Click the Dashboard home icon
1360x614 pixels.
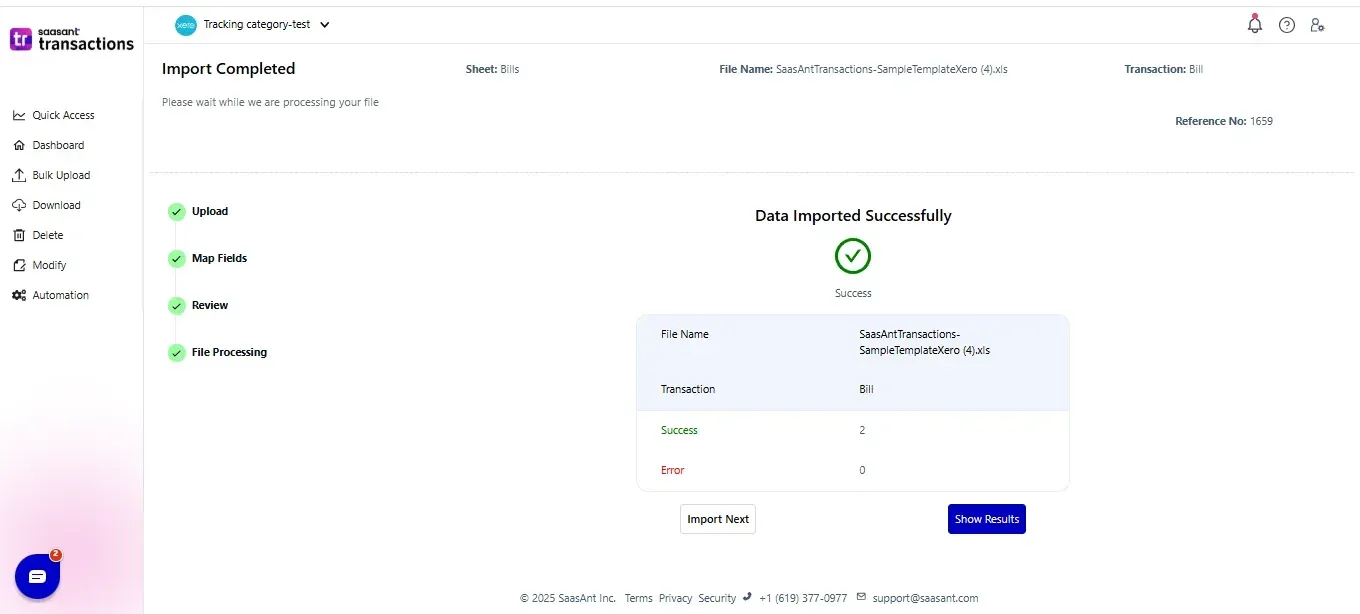tap(19, 145)
